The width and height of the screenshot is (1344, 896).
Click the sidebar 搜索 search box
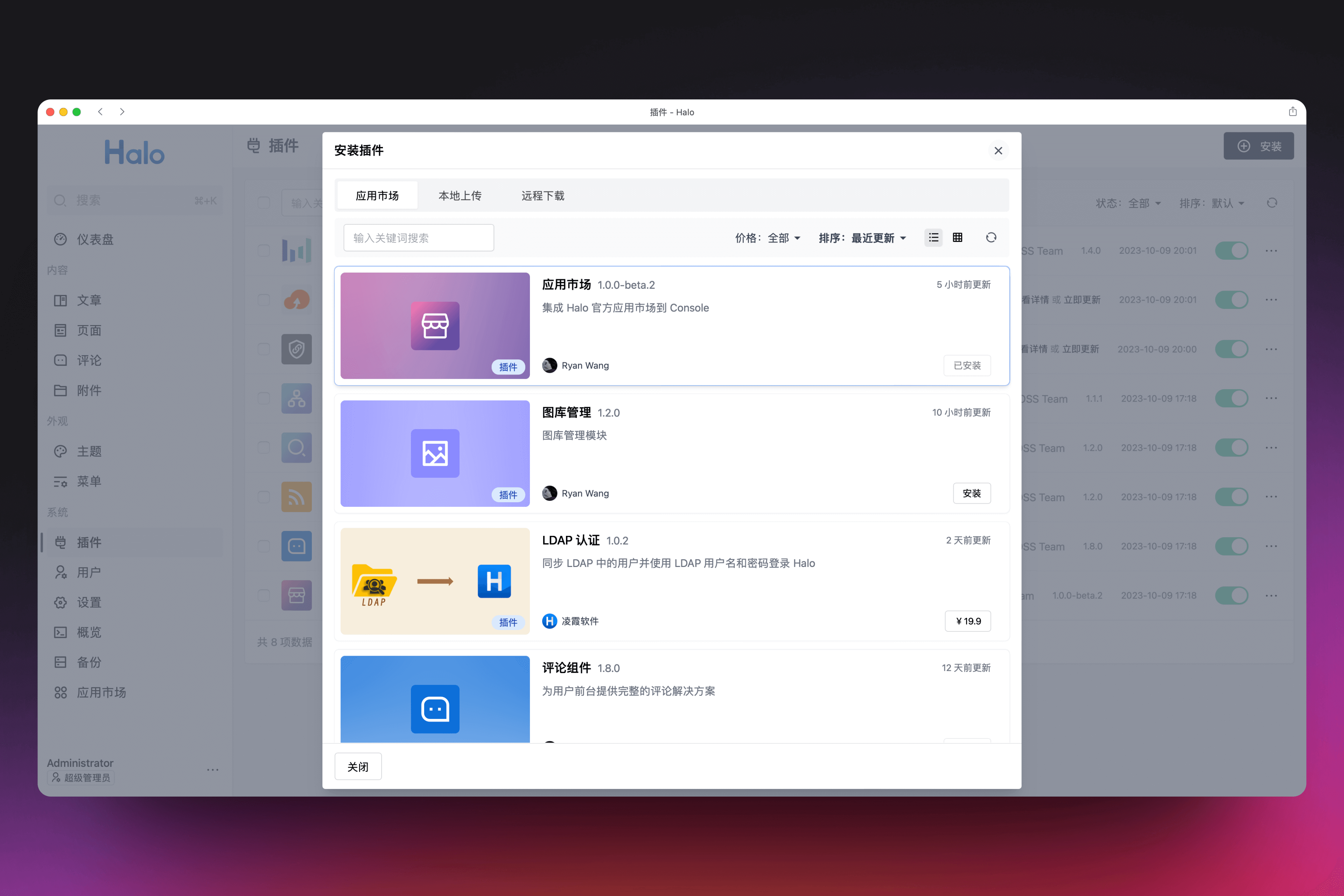click(x=135, y=201)
